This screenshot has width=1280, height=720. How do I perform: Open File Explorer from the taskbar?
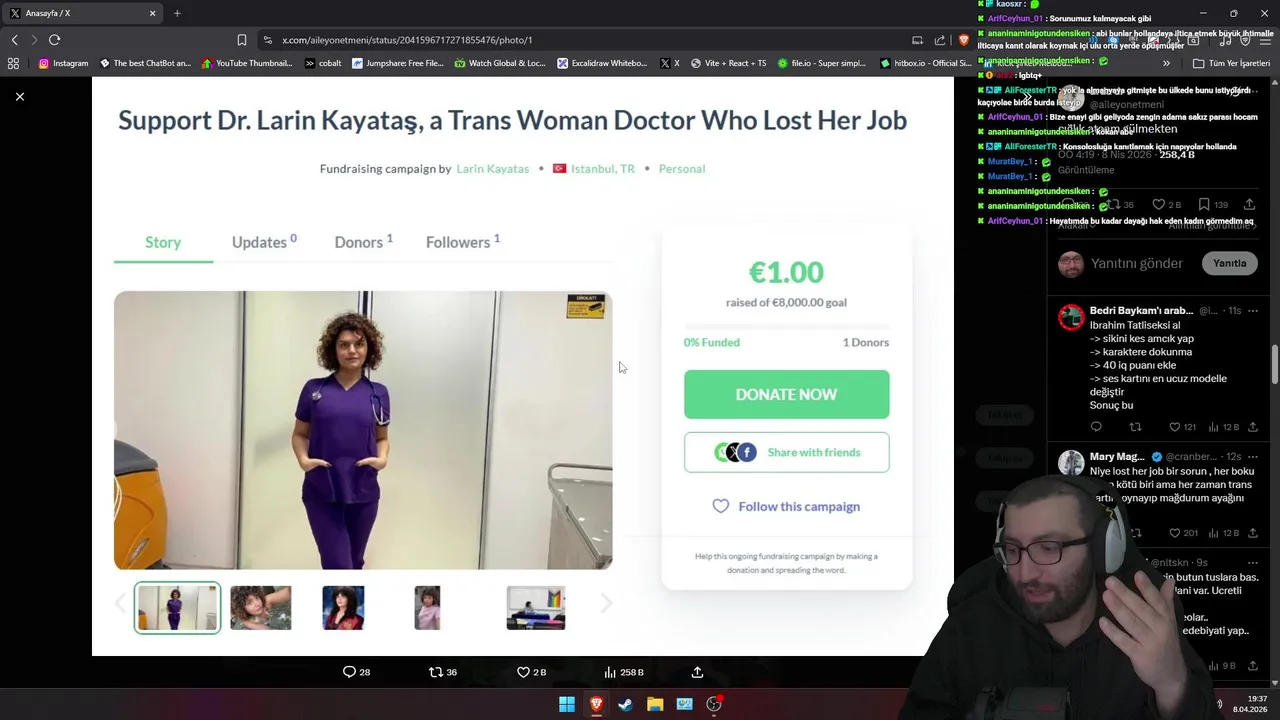tap(655, 704)
